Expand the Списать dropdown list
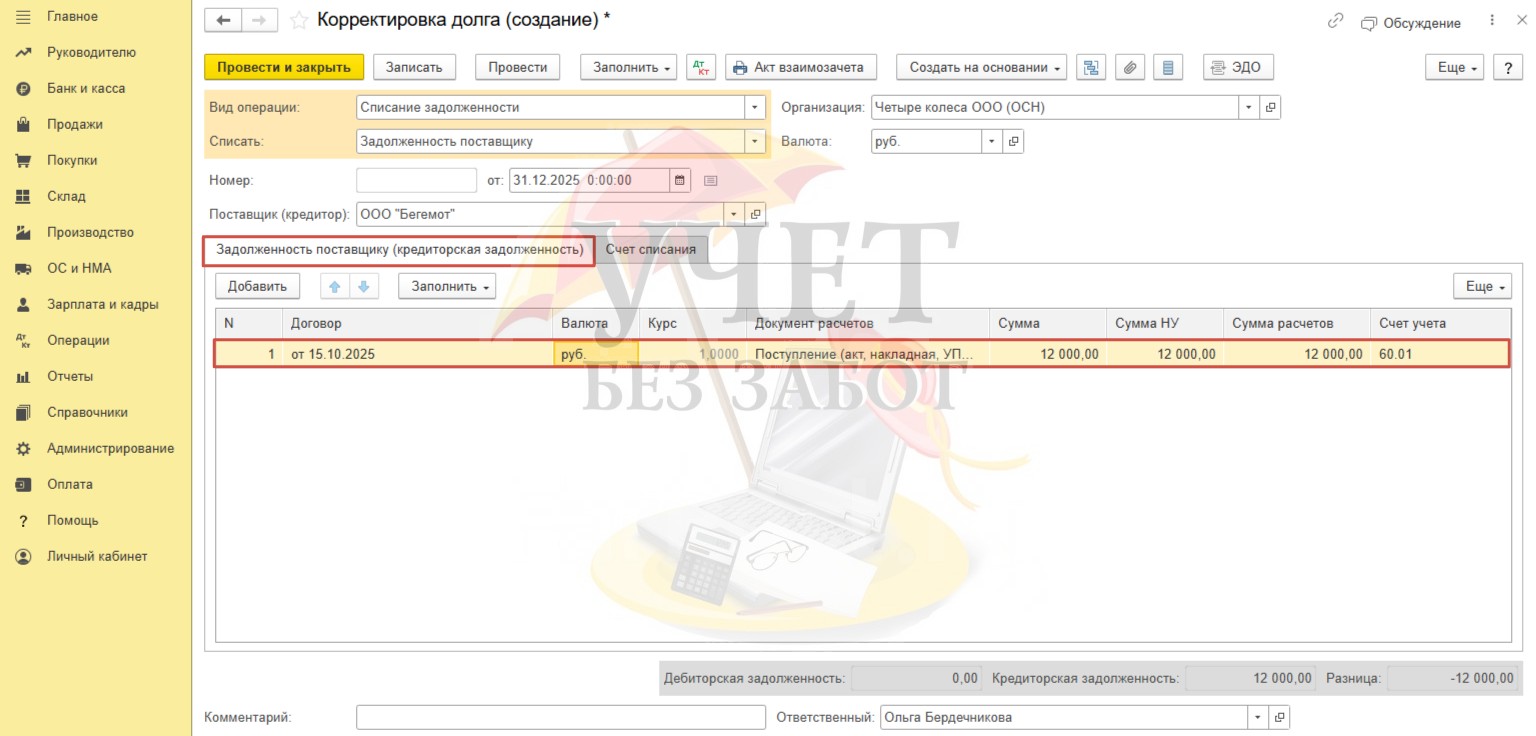The image size is (1536, 736). [x=754, y=142]
